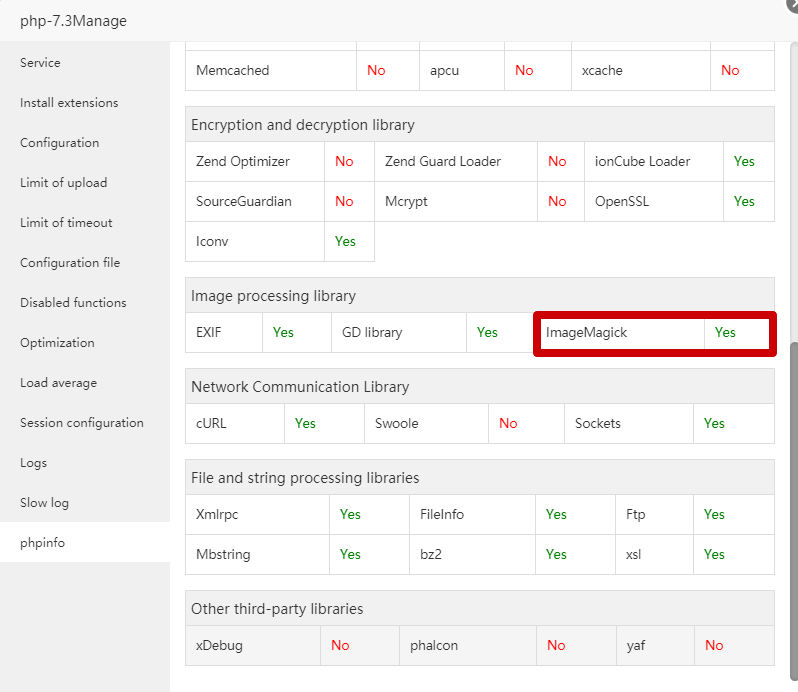
Task: Close the php-7.3Manage dialog
Action: click(x=792, y=4)
